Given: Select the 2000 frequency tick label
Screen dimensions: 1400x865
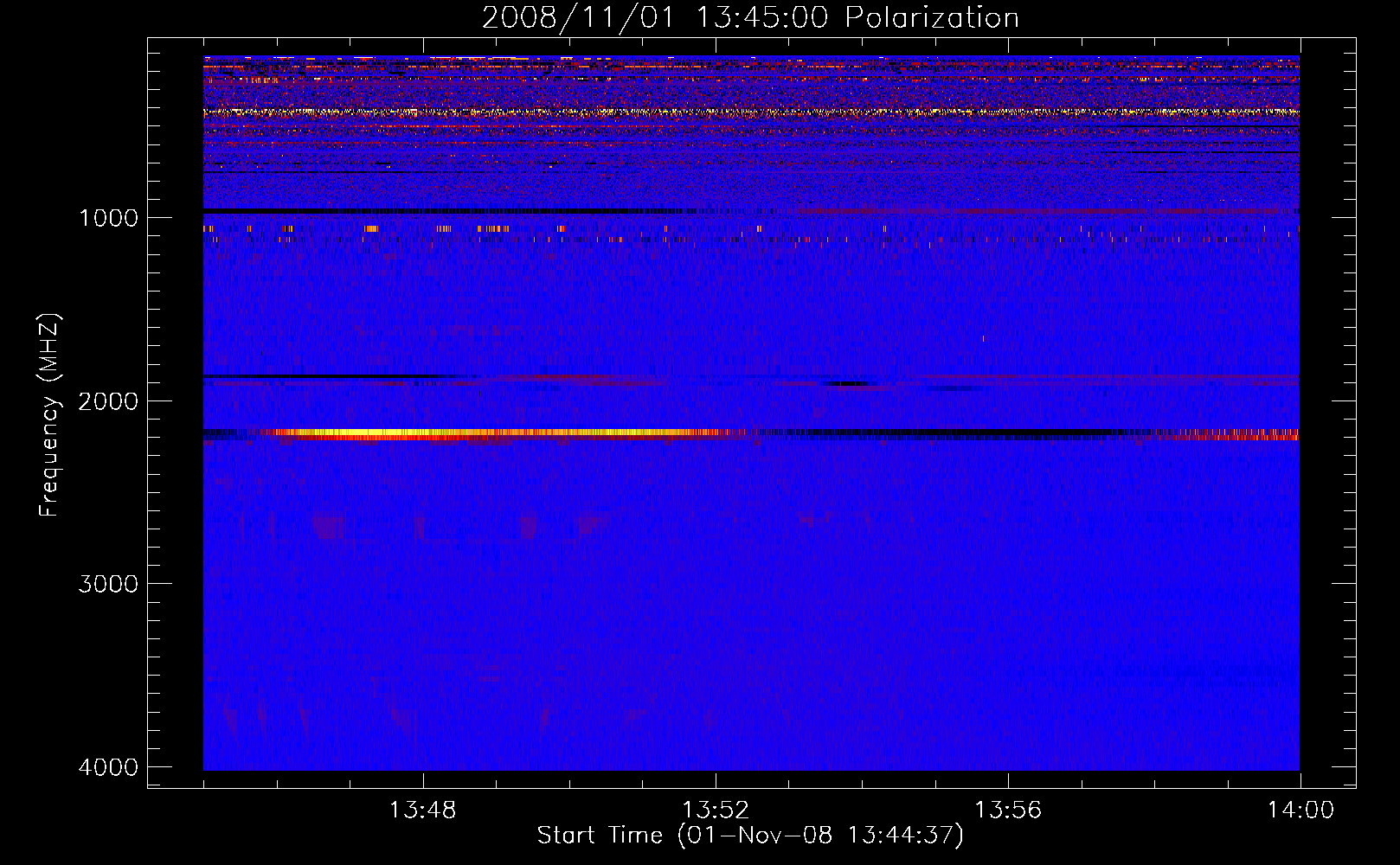Looking at the screenshot, I should [108, 401].
